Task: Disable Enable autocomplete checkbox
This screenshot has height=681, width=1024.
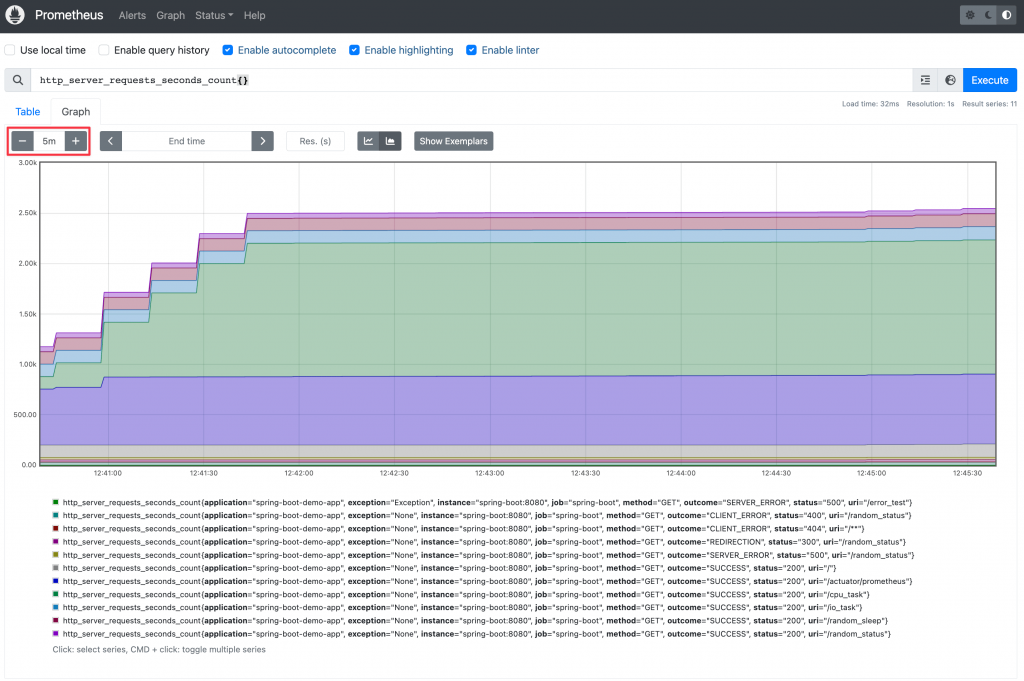Action: [x=227, y=50]
